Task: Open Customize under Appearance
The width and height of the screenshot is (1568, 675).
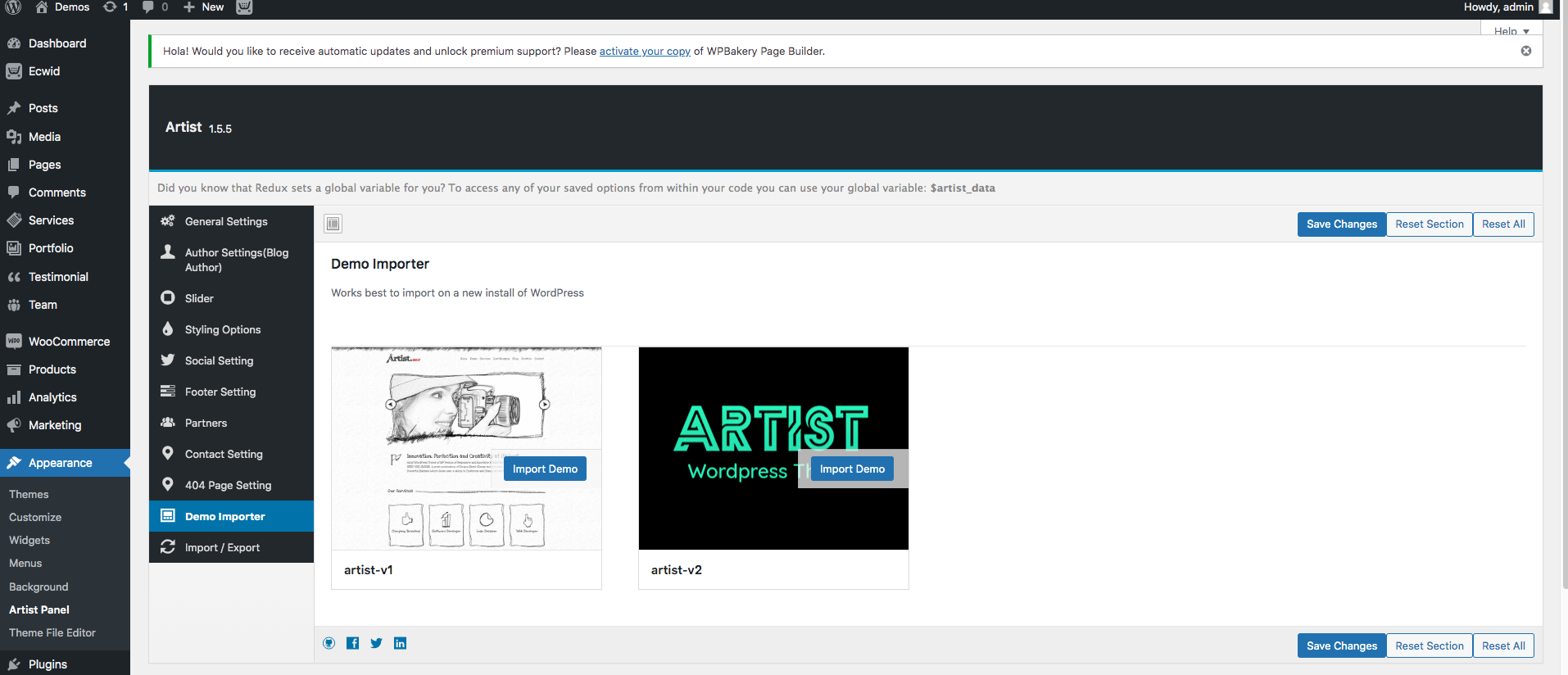Action: click(35, 517)
